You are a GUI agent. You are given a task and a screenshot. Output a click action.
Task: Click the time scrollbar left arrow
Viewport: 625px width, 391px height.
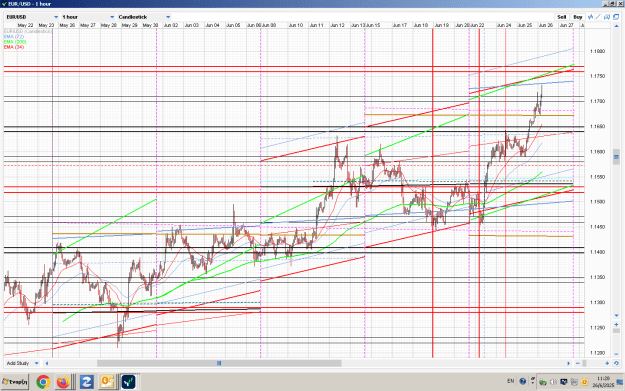pyautogui.click(x=47, y=363)
